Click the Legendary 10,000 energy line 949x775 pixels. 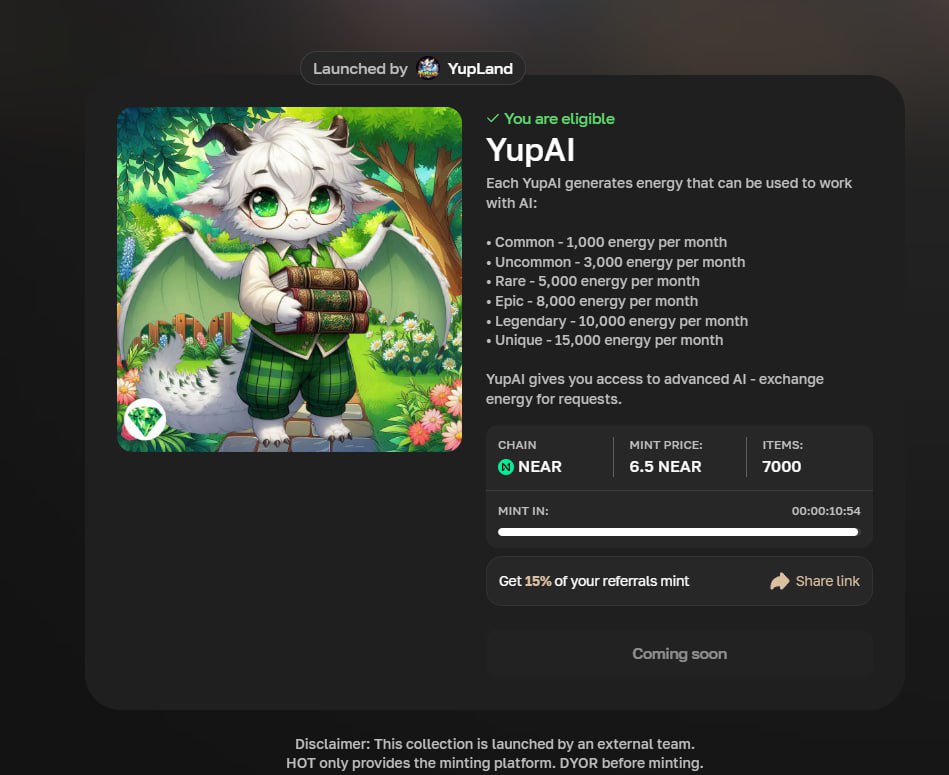(x=617, y=321)
